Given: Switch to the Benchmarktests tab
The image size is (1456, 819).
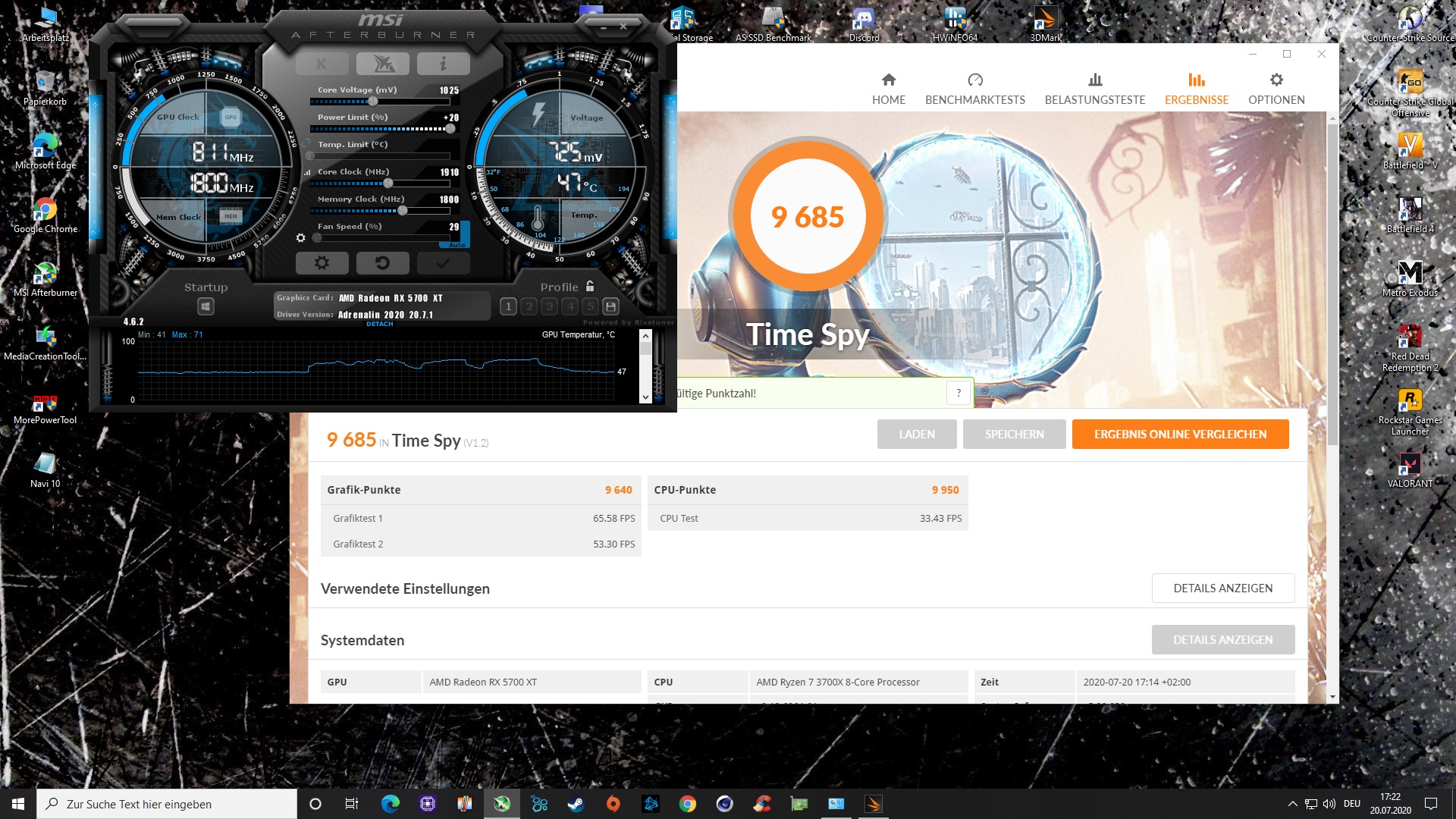Looking at the screenshot, I should (974, 89).
